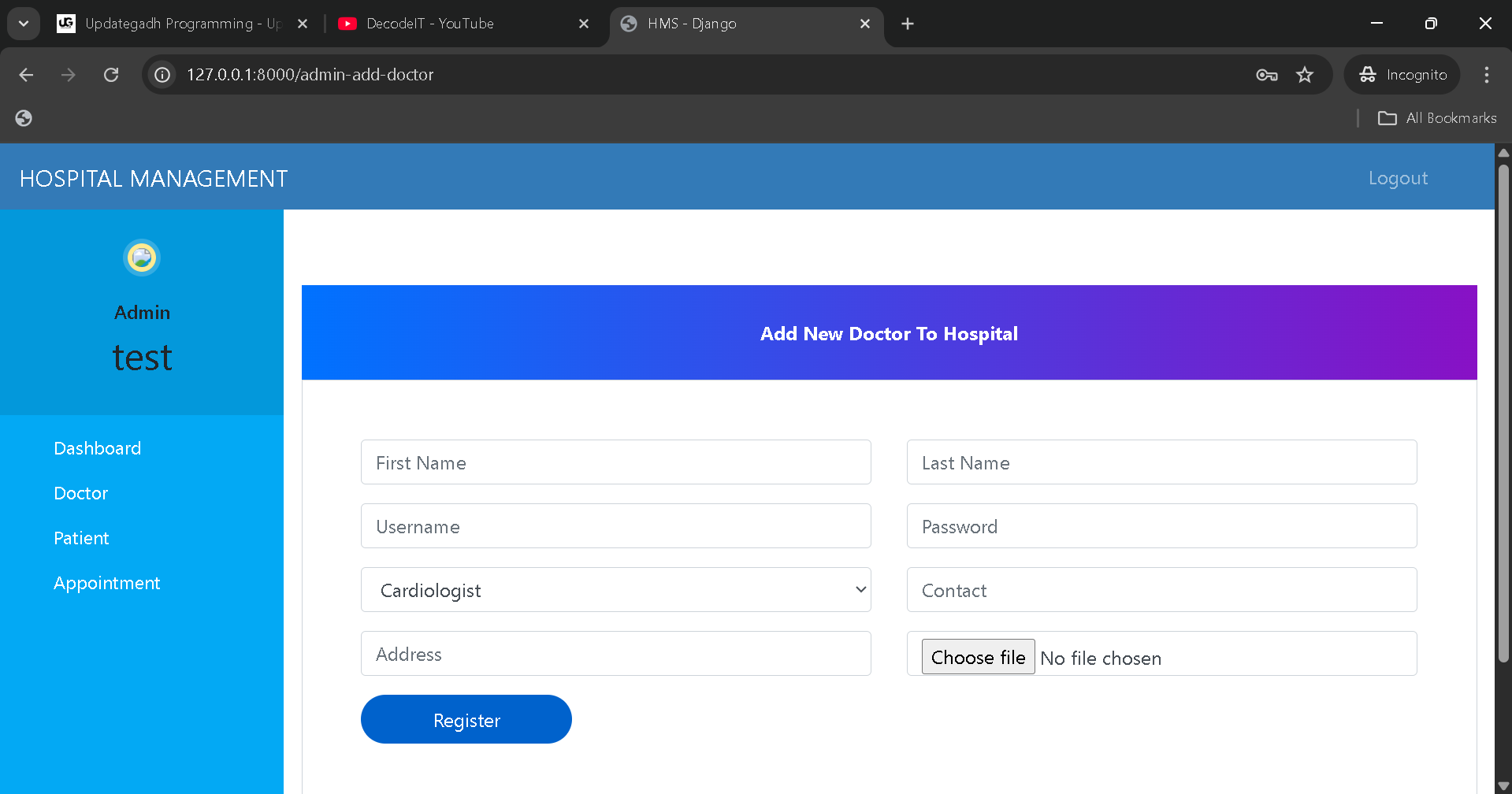
Task: Open a new browser tab
Action: pos(908,24)
